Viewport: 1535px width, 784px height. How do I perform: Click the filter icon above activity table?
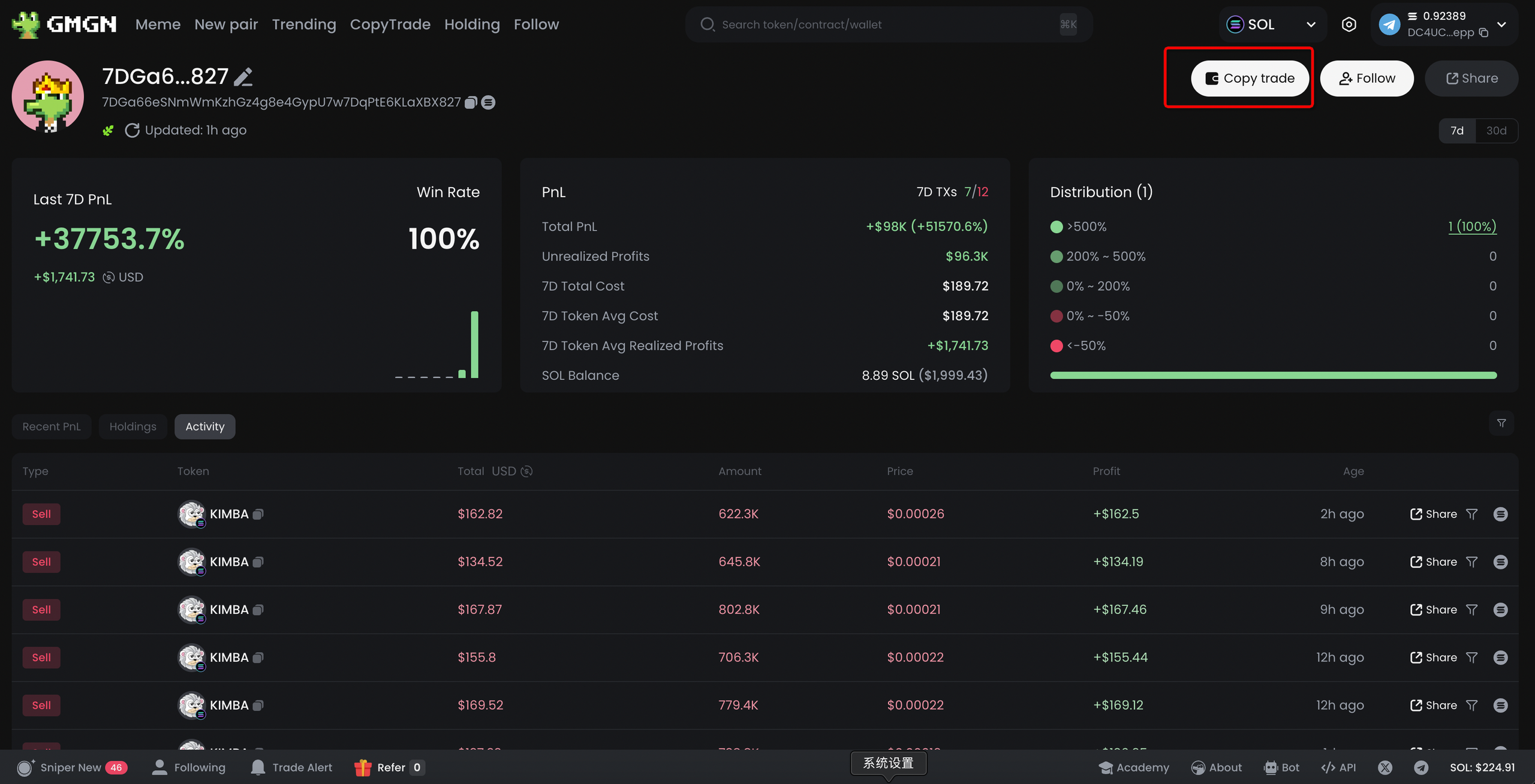tap(1501, 423)
